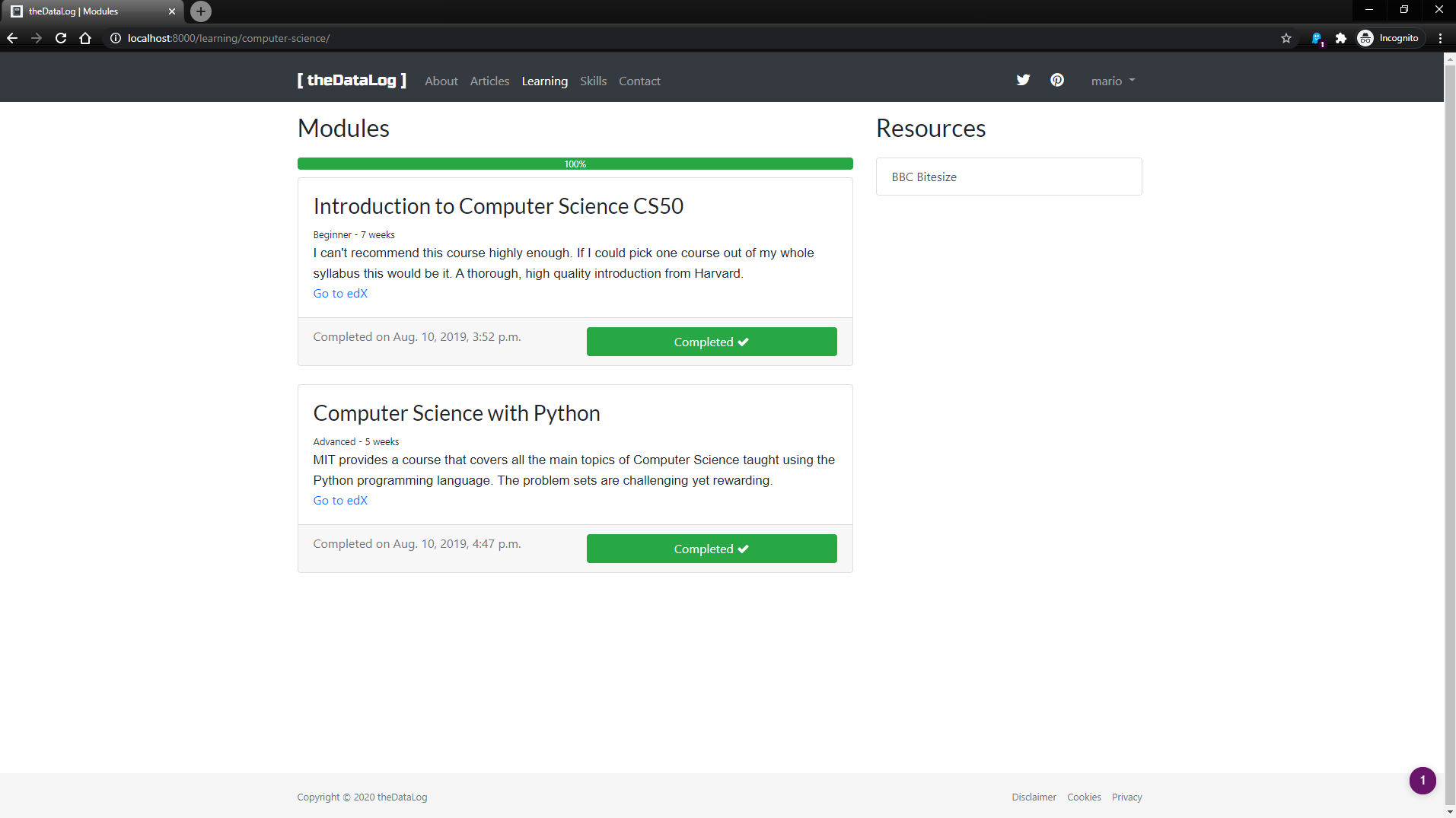The height and width of the screenshot is (818, 1456).
Task: Click the browser forward arrow
Action: [37, 38]
